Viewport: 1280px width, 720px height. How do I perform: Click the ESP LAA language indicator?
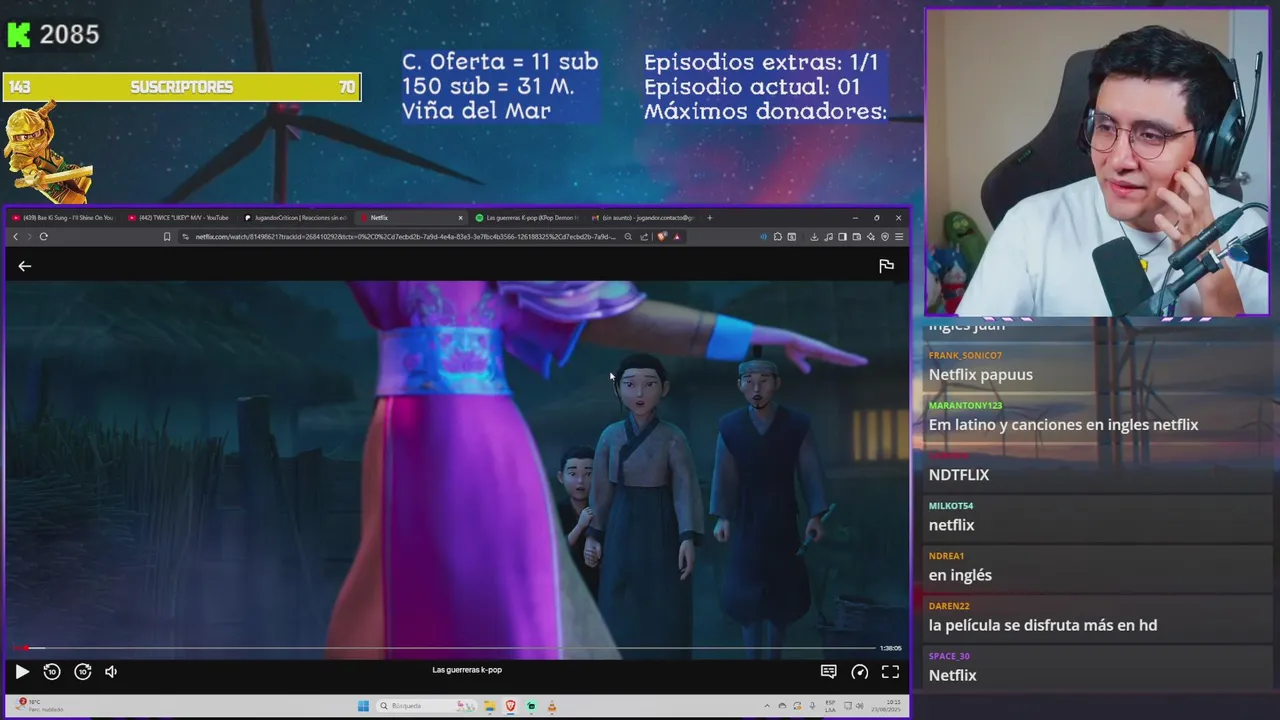[x=830, y=706]
